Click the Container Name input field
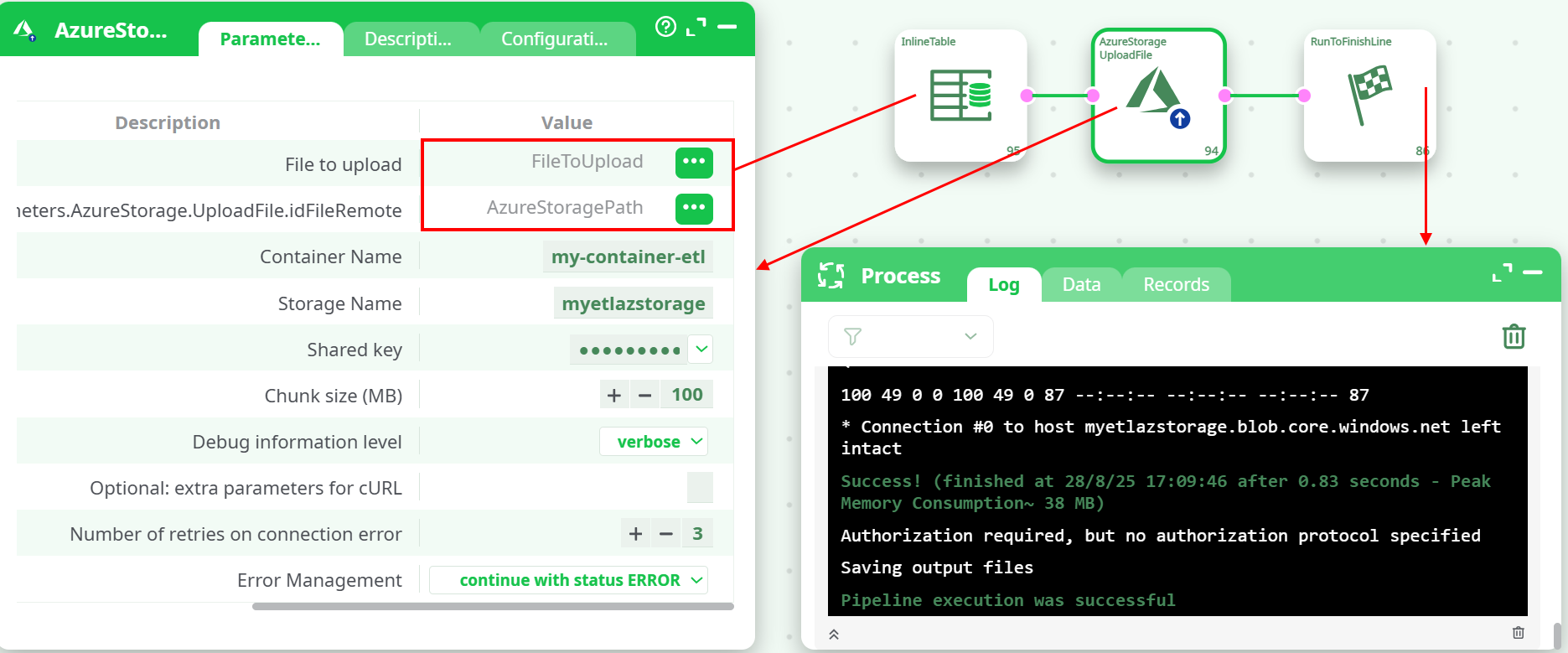The width and height of the screenshot is (1568, 653). pyautogui.click(x=628, y=257)
